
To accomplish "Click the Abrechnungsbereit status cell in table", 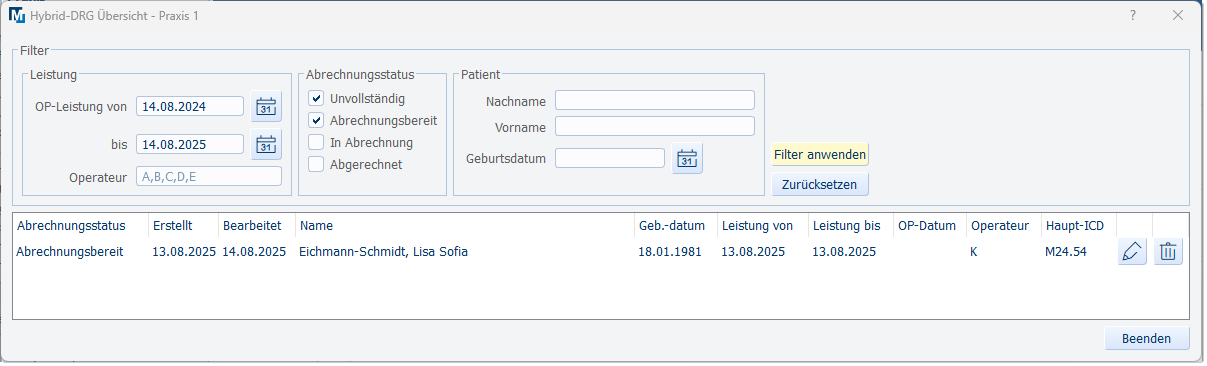I will pos(70,252).
